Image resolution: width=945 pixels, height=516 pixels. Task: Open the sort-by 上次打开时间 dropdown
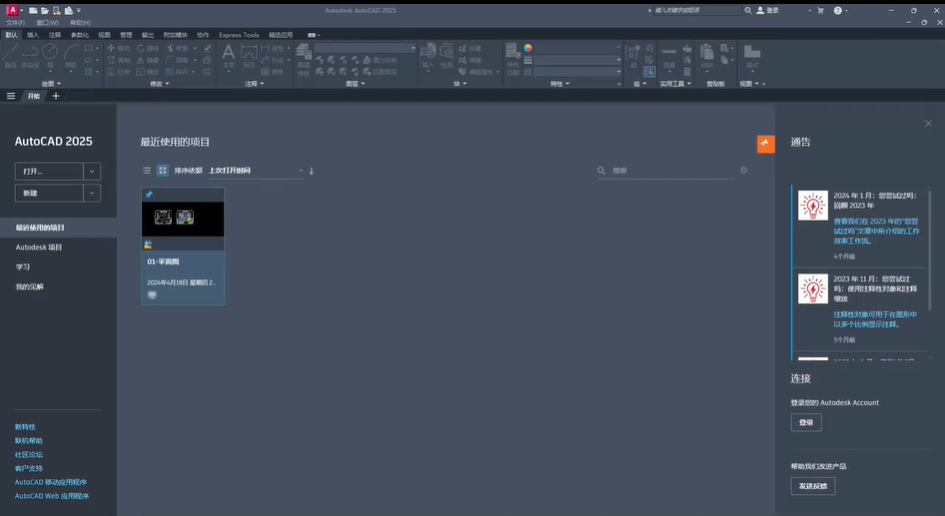pyautogui.click(x=256, y=171)
